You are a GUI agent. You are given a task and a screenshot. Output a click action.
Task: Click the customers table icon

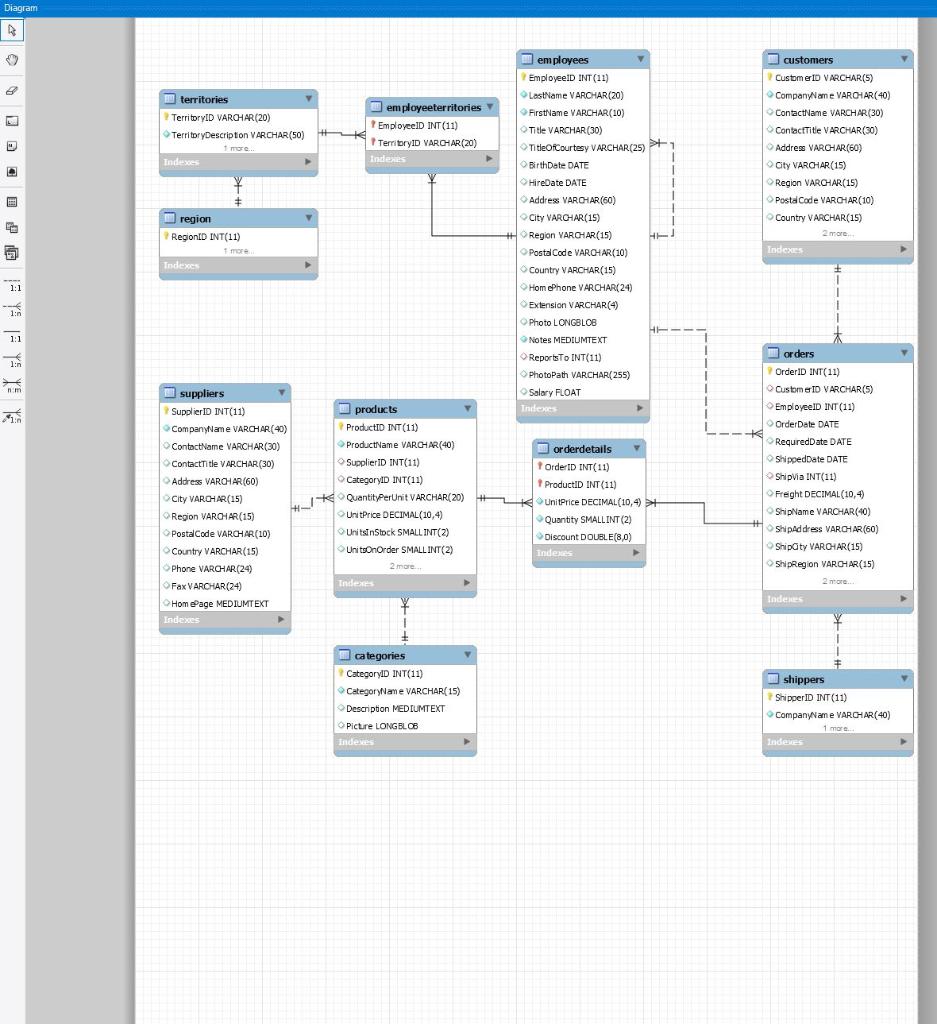773,59
